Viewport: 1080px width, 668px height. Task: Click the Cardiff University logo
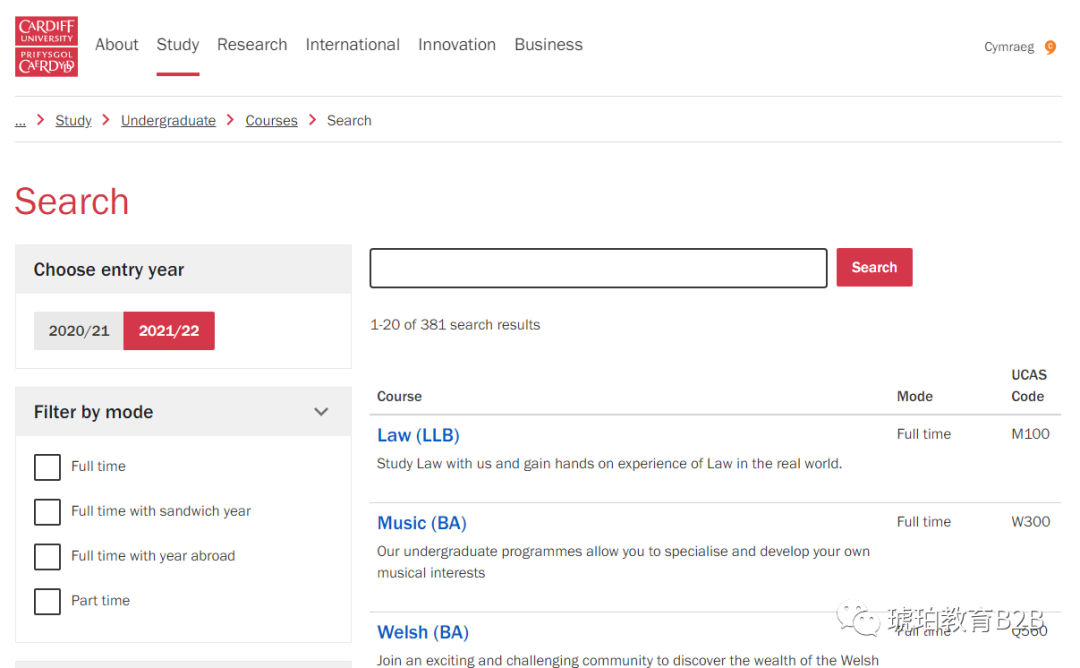[x=46, y=46]
